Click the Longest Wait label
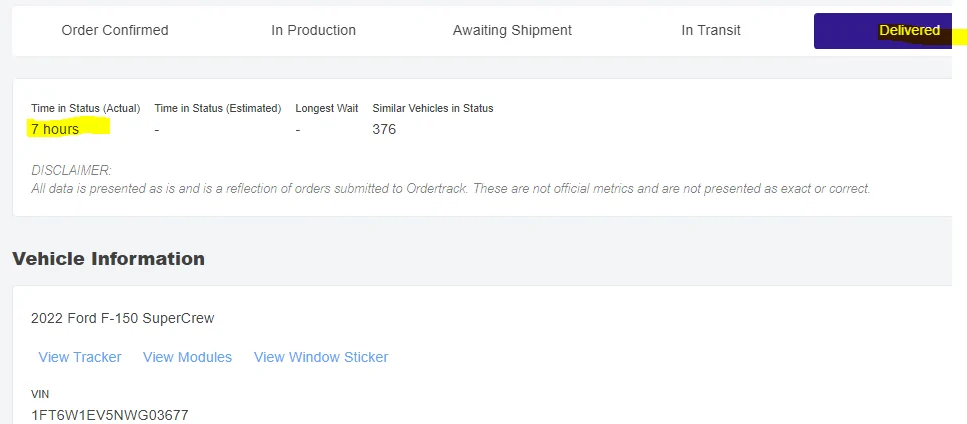This screenshot has height=424, width=967. coord(327,108)
